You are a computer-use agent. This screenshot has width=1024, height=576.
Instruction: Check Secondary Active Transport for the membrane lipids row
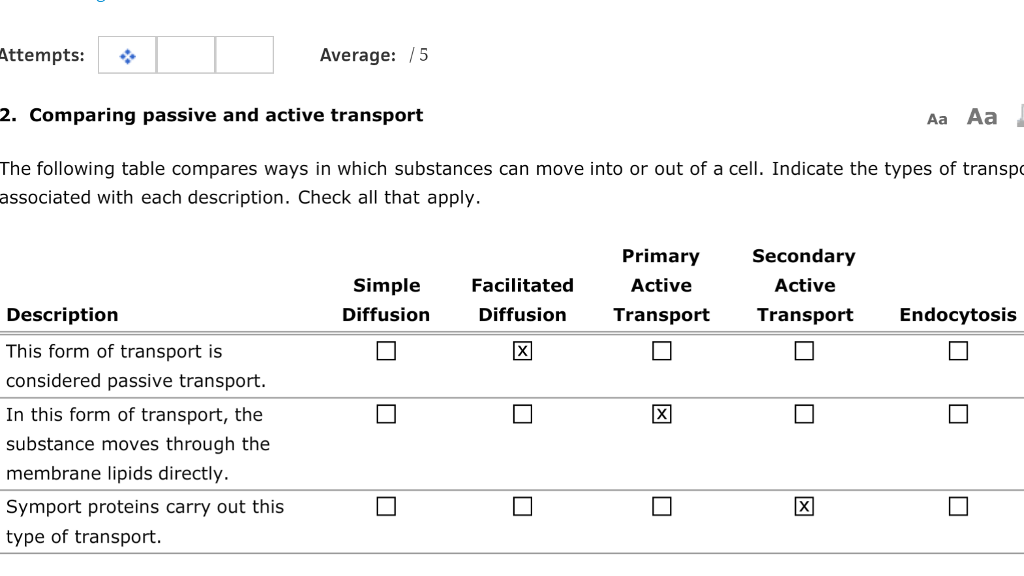tap(804, 414)
